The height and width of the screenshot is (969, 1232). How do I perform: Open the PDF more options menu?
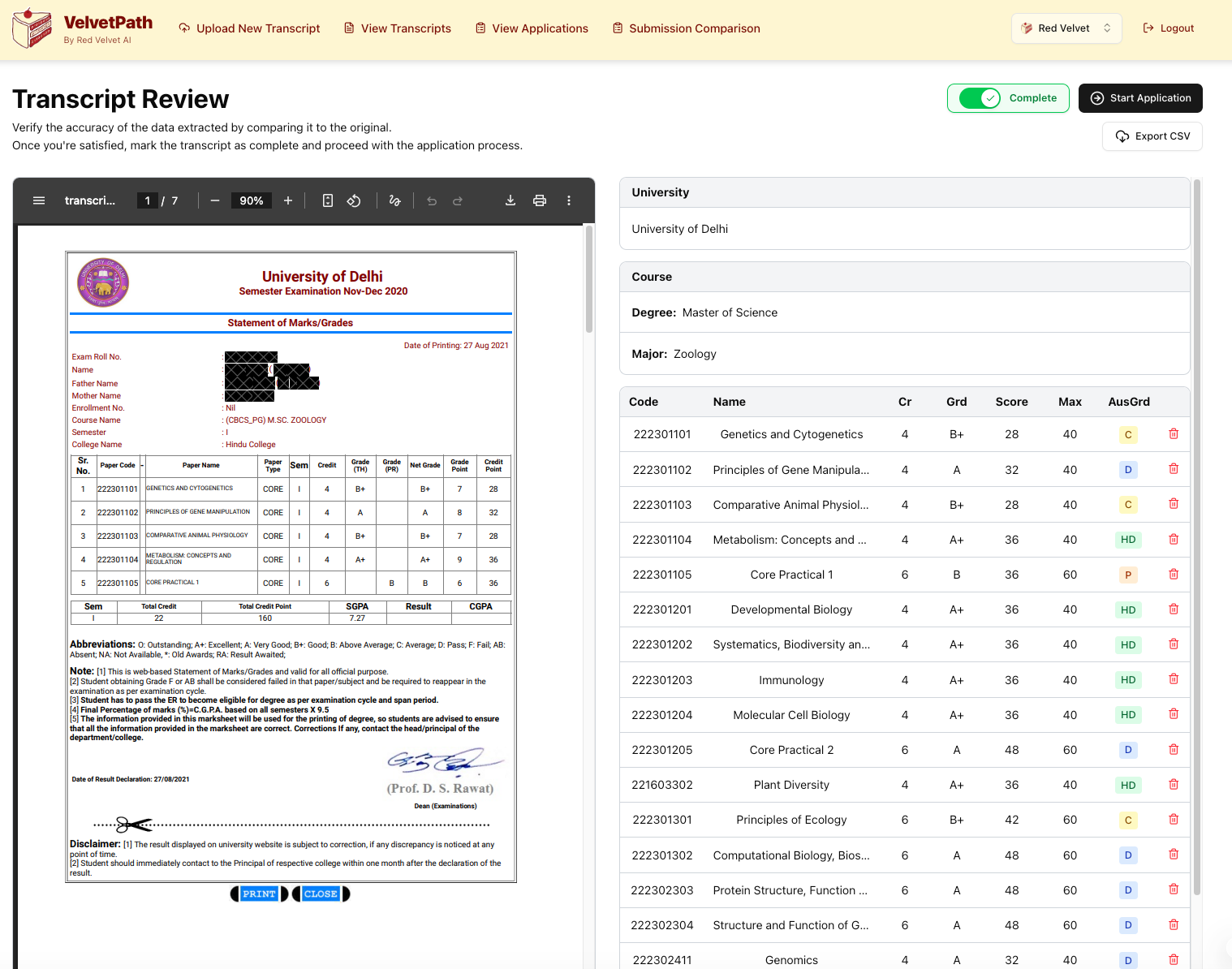point(569,200)
